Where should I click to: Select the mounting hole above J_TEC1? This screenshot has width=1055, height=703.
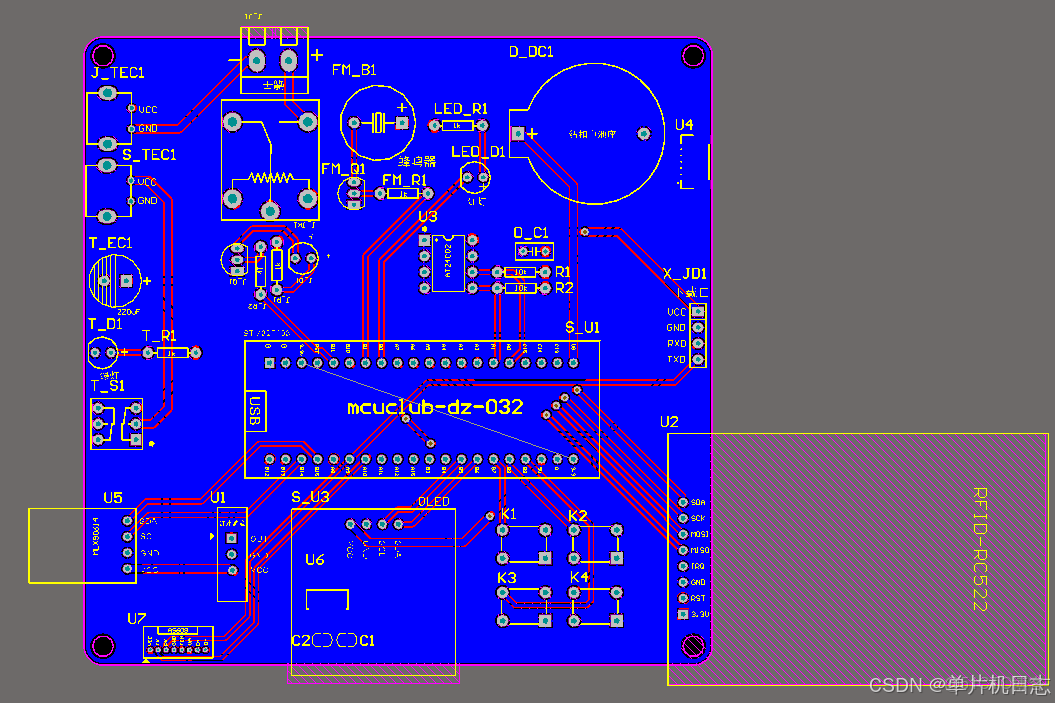coord(103,55)
